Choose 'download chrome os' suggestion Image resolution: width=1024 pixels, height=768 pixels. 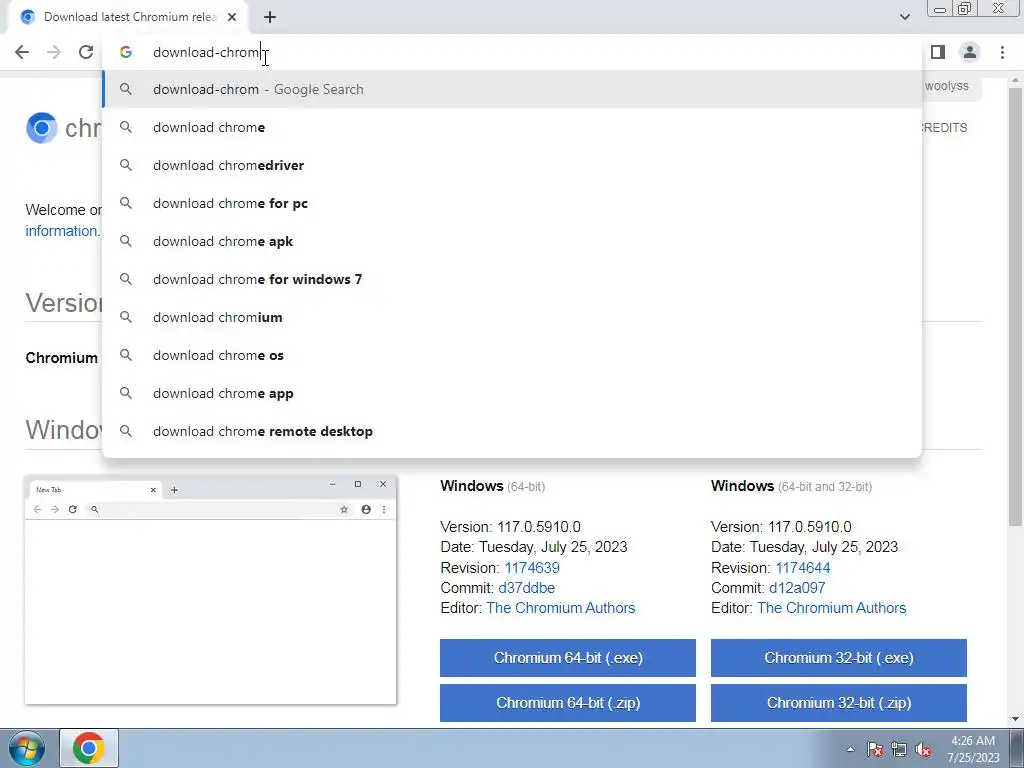tap(512, 355)
